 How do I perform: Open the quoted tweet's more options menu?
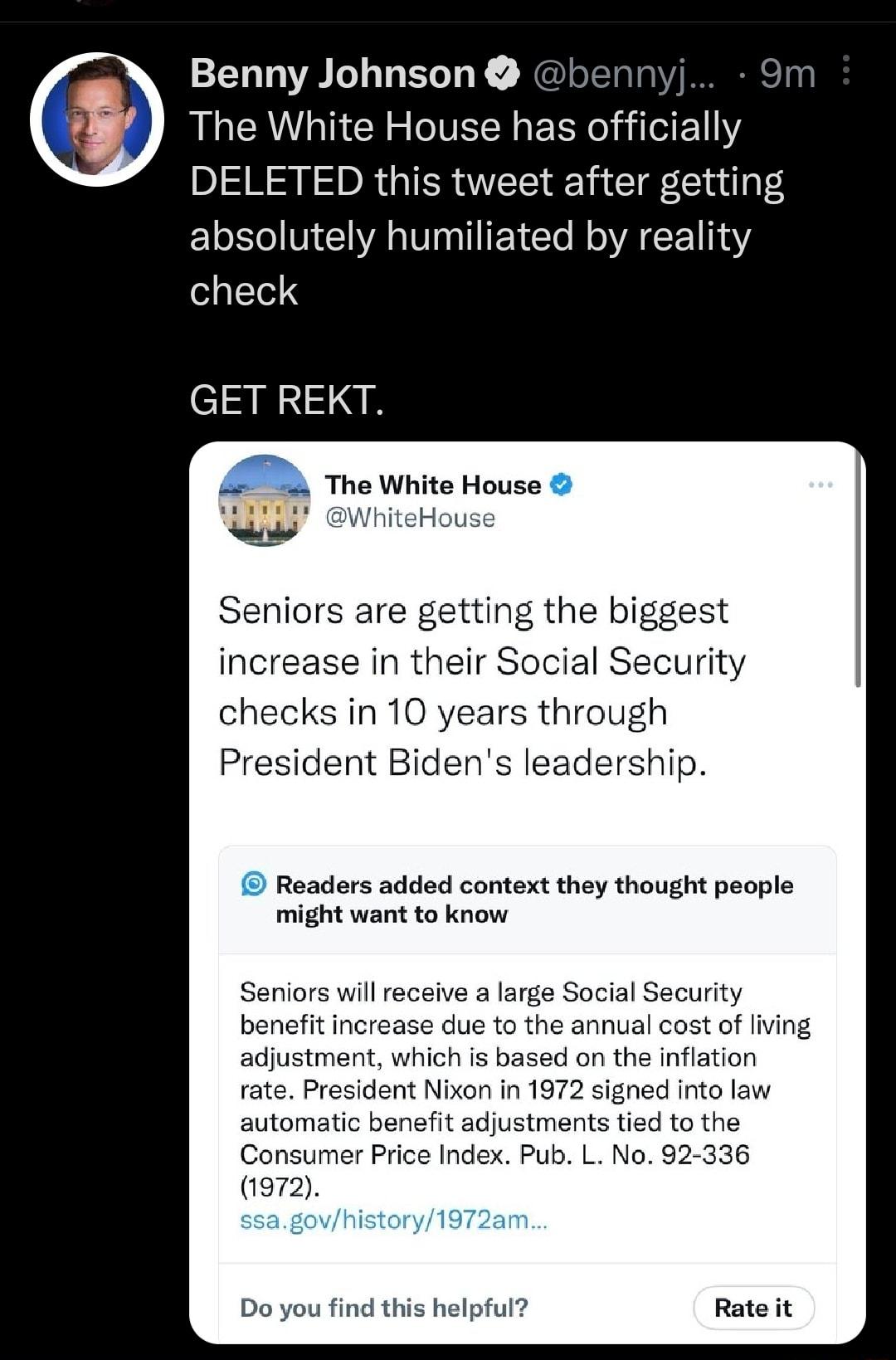pyautogui.click(x=821, y=483)
